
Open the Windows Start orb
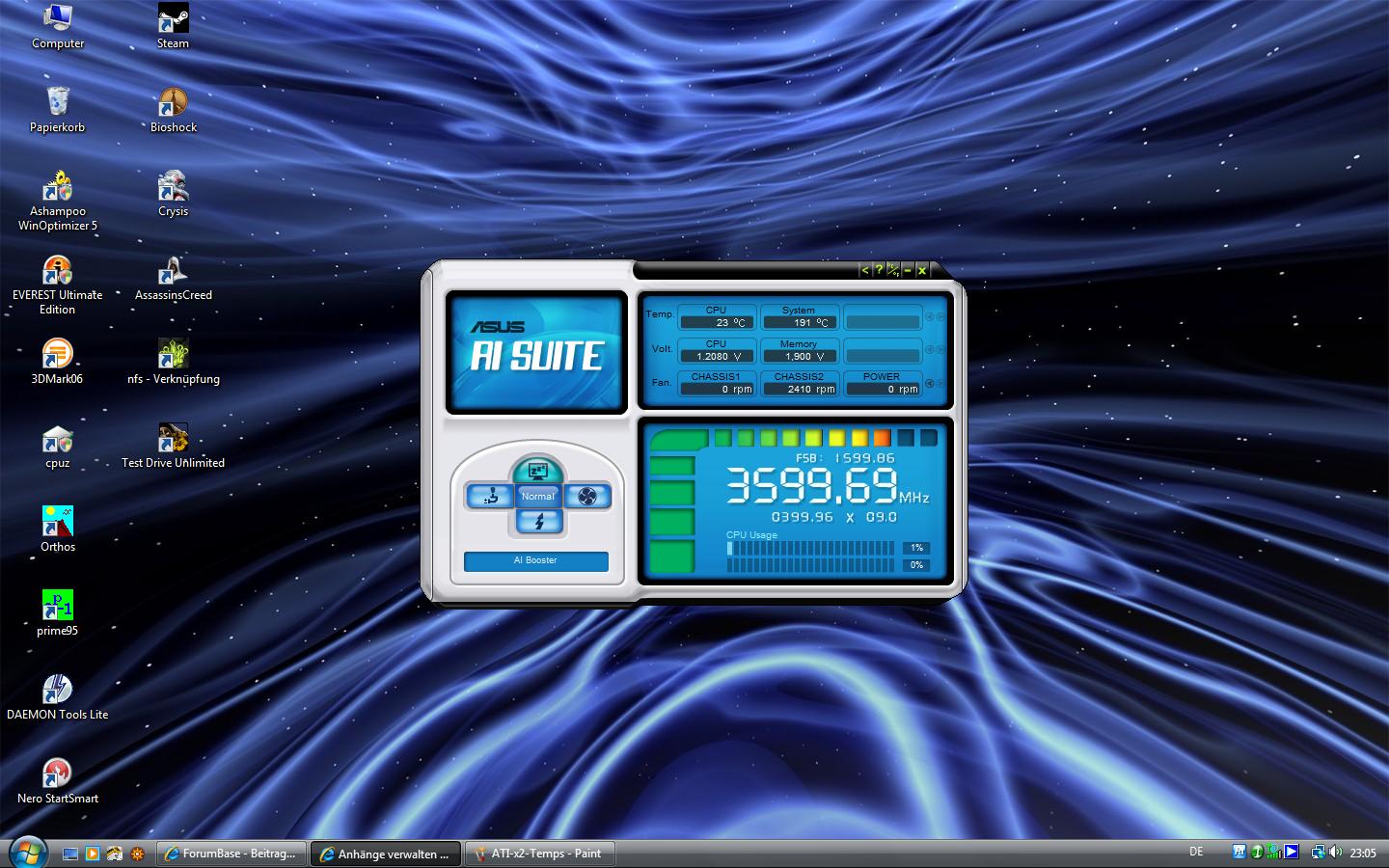(x=27, y=853)
